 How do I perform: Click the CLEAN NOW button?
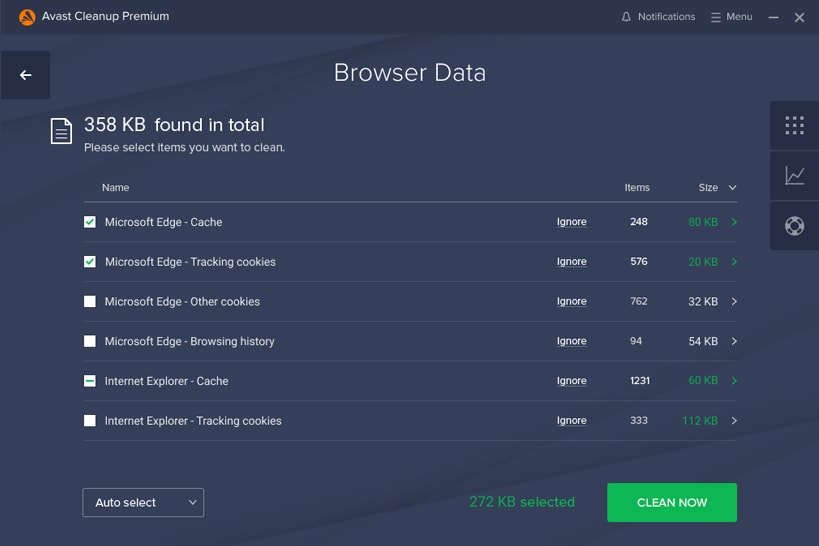pyautogui.click(x=672, y=503)
